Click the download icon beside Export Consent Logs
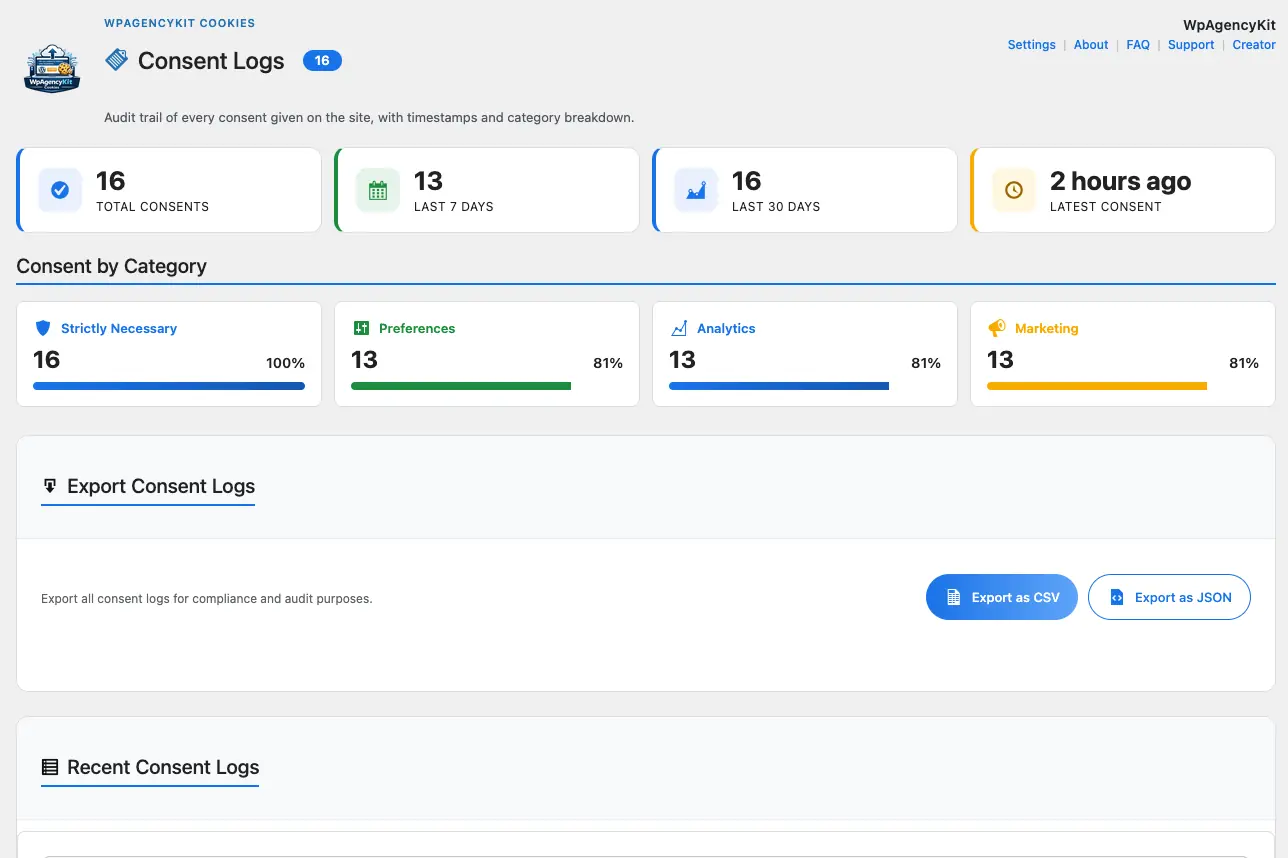This screenshot has height=858, width=1288. 50,486
